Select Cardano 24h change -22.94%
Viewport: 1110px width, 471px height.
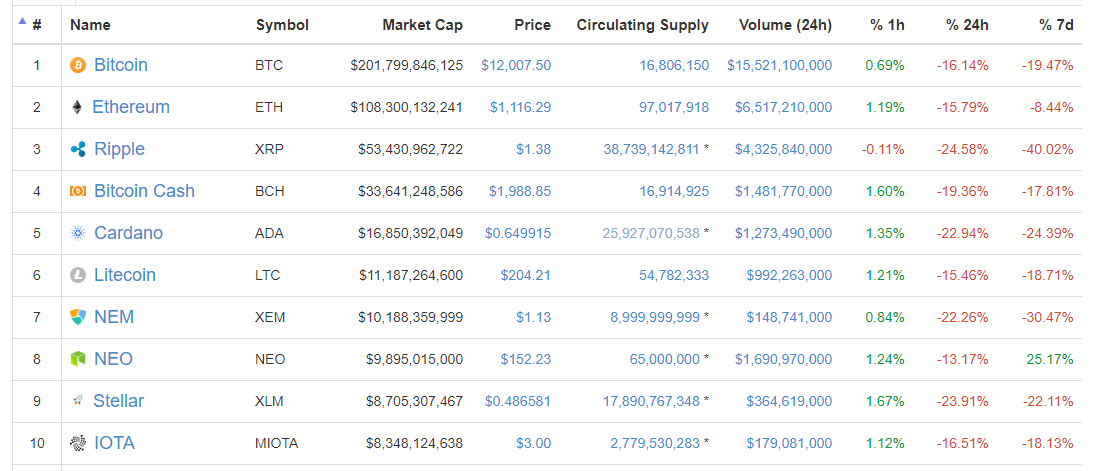pos(963,233)
